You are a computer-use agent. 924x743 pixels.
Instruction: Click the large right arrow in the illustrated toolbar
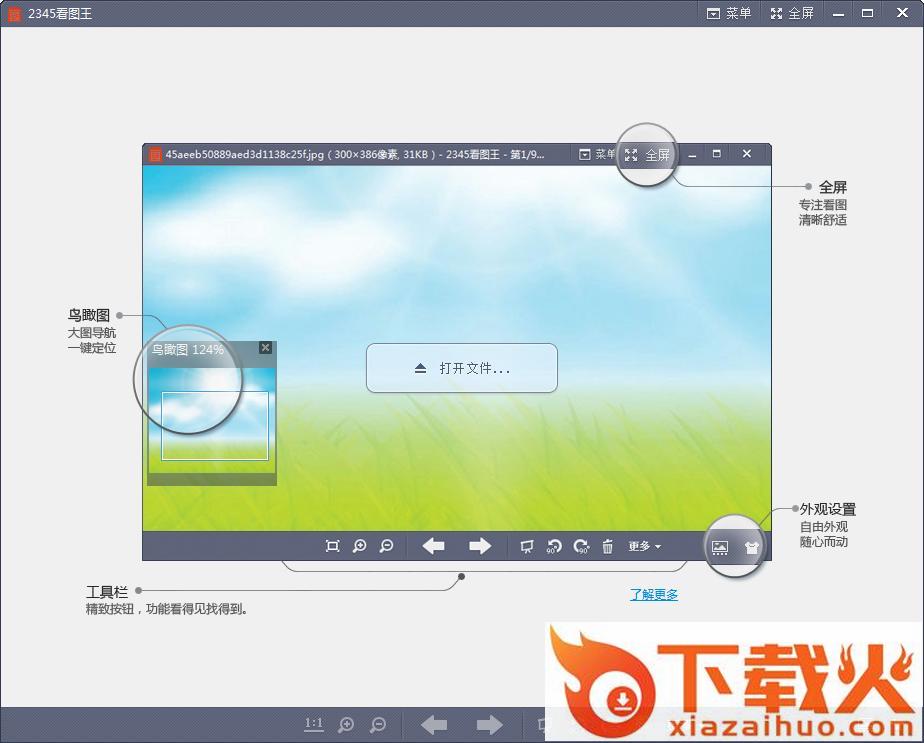(480, 546)
